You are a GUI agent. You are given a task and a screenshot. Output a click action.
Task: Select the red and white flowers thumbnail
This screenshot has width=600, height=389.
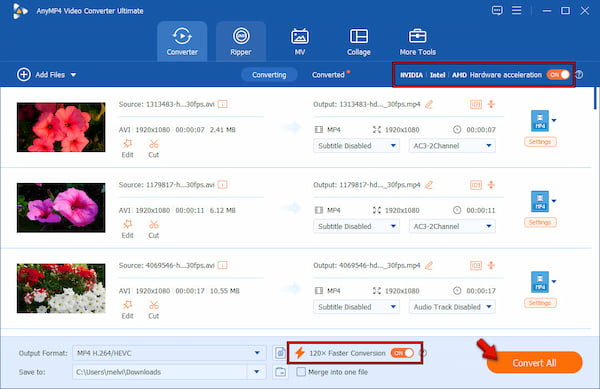[61, 288]
